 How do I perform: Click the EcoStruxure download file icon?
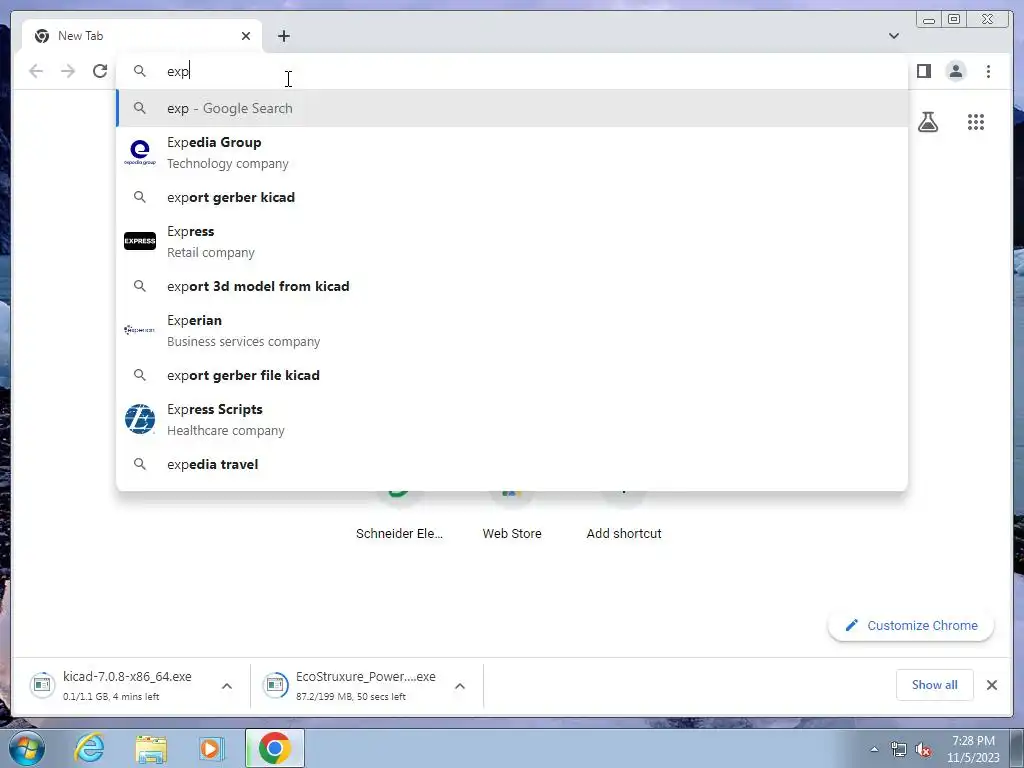pos(275,684)
